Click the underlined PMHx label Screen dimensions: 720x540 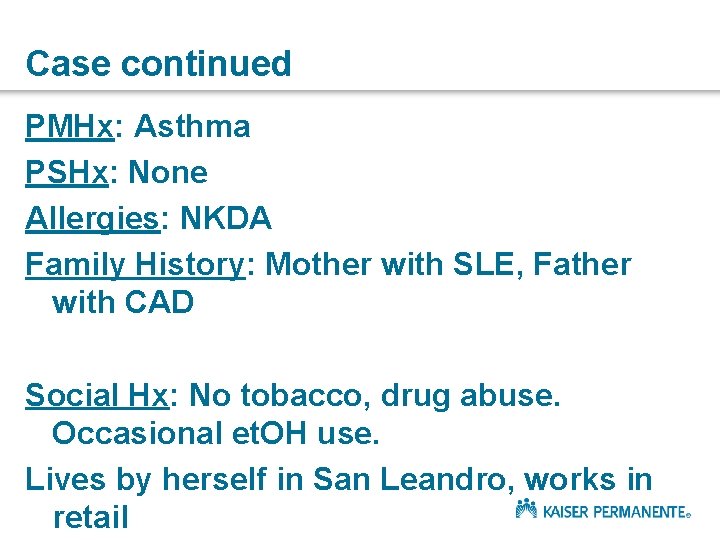[68, 127]
